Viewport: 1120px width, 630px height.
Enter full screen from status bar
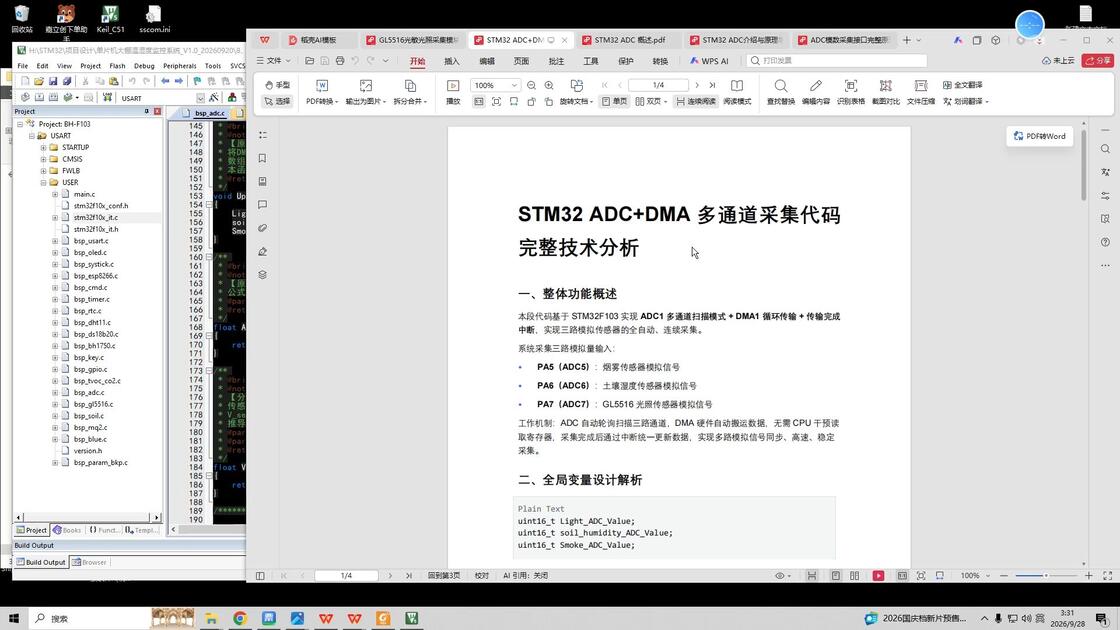coord(1108,576)
